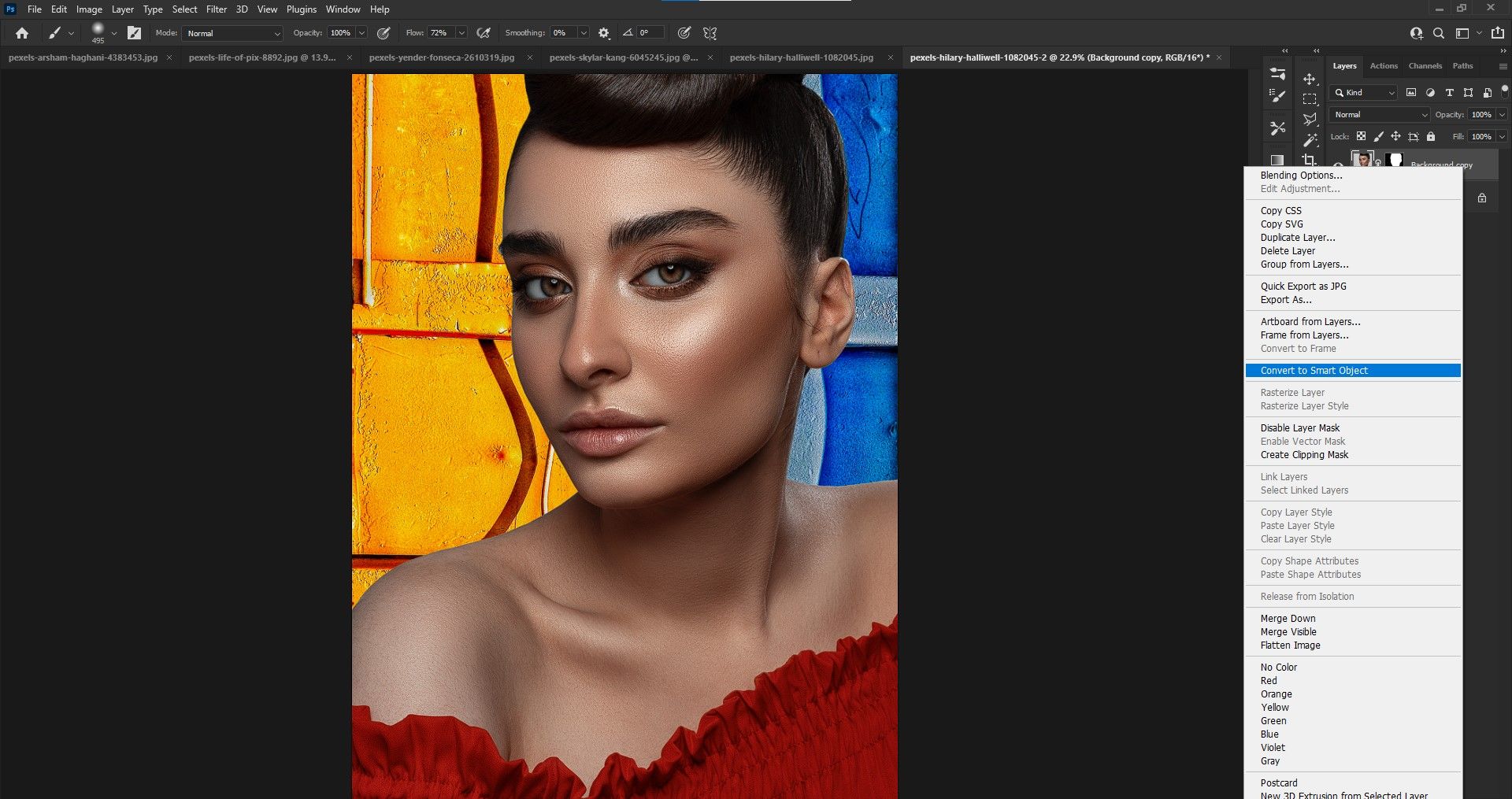Screen dimensions: 1512x799
Task: Click the Share document icon
Action: [1497, 33]
